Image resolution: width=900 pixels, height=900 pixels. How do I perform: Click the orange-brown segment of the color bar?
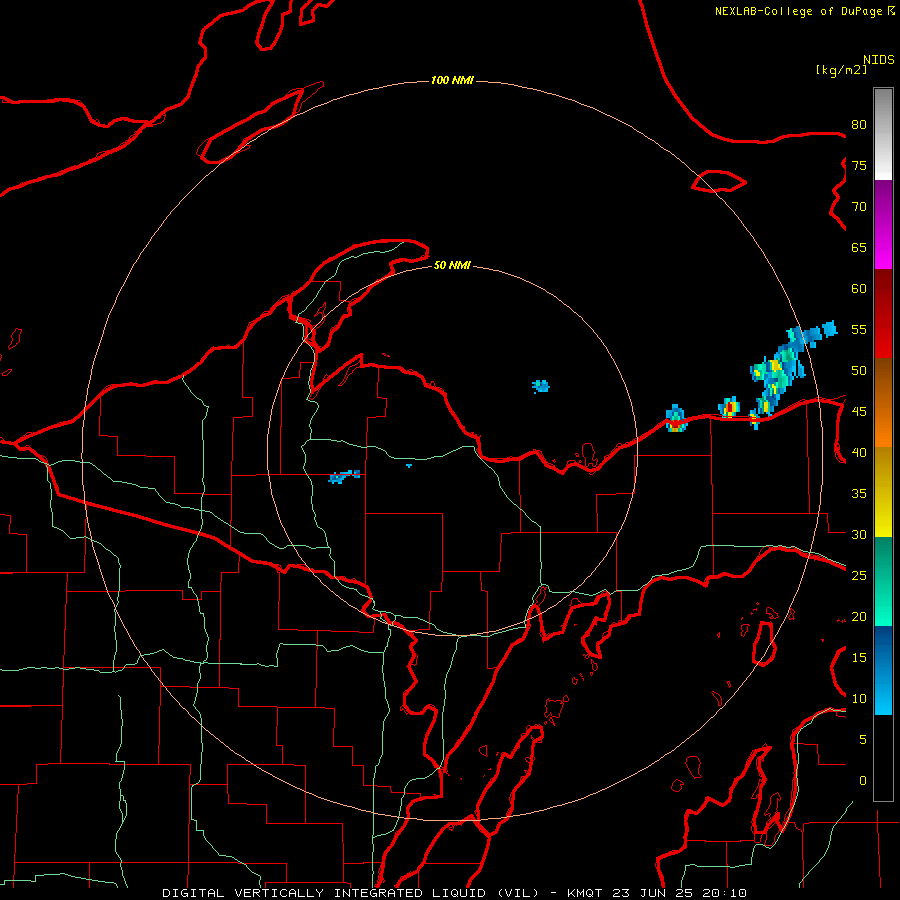tap(883, 402)
